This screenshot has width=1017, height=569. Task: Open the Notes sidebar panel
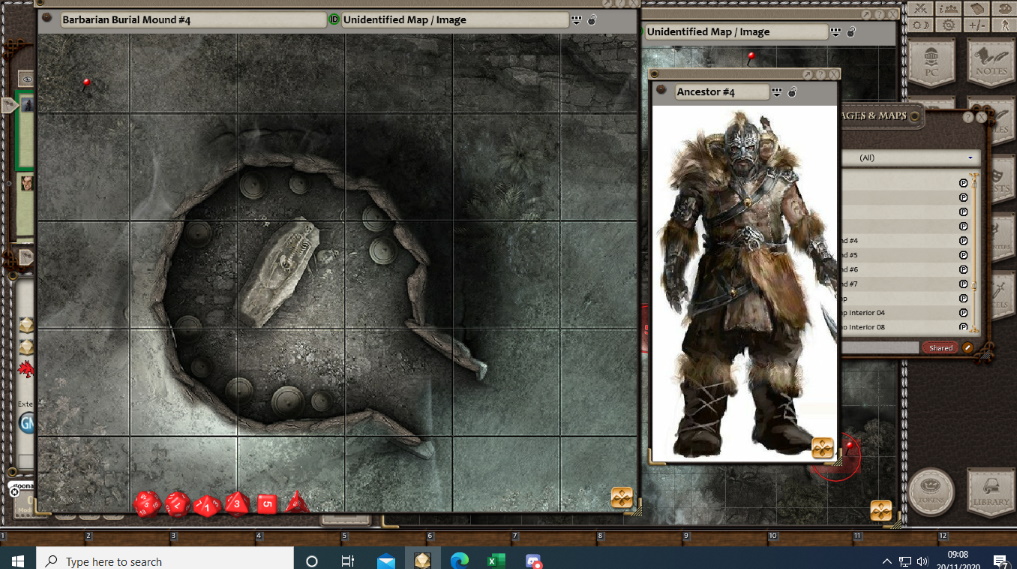click(989, 63)
